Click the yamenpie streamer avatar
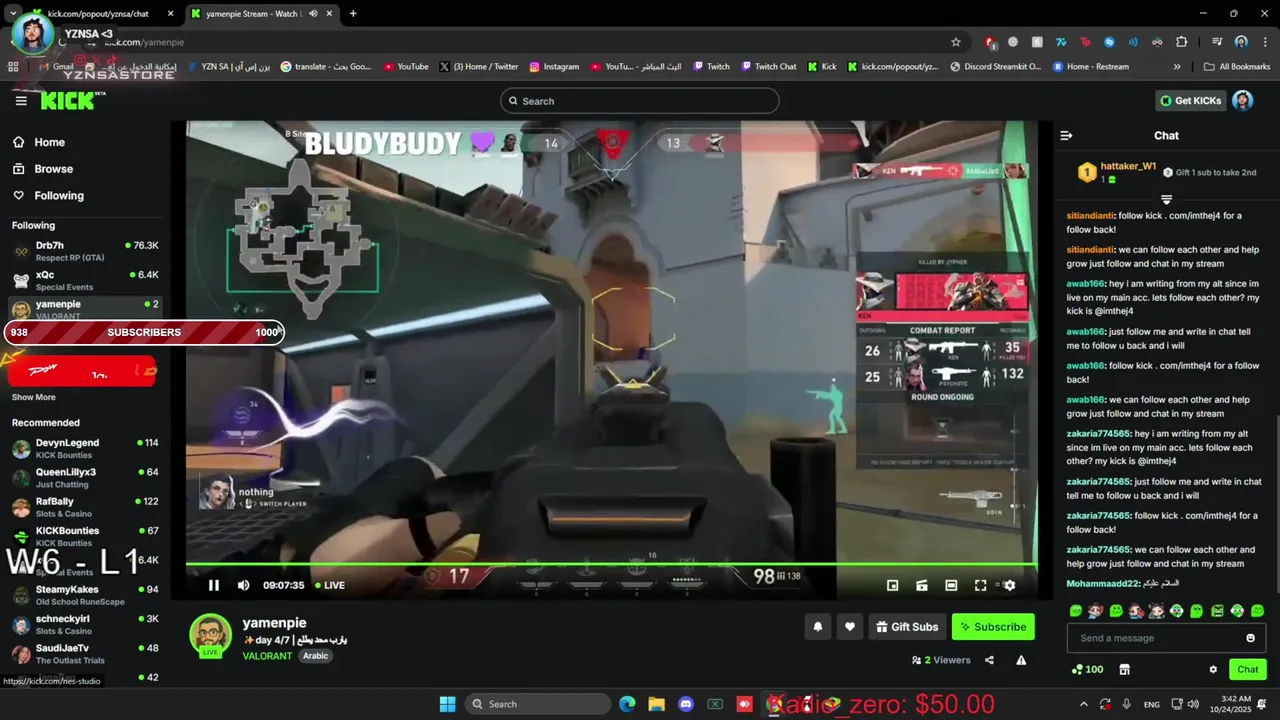The height and width of the screenshot is (720, 1280). 210,636
